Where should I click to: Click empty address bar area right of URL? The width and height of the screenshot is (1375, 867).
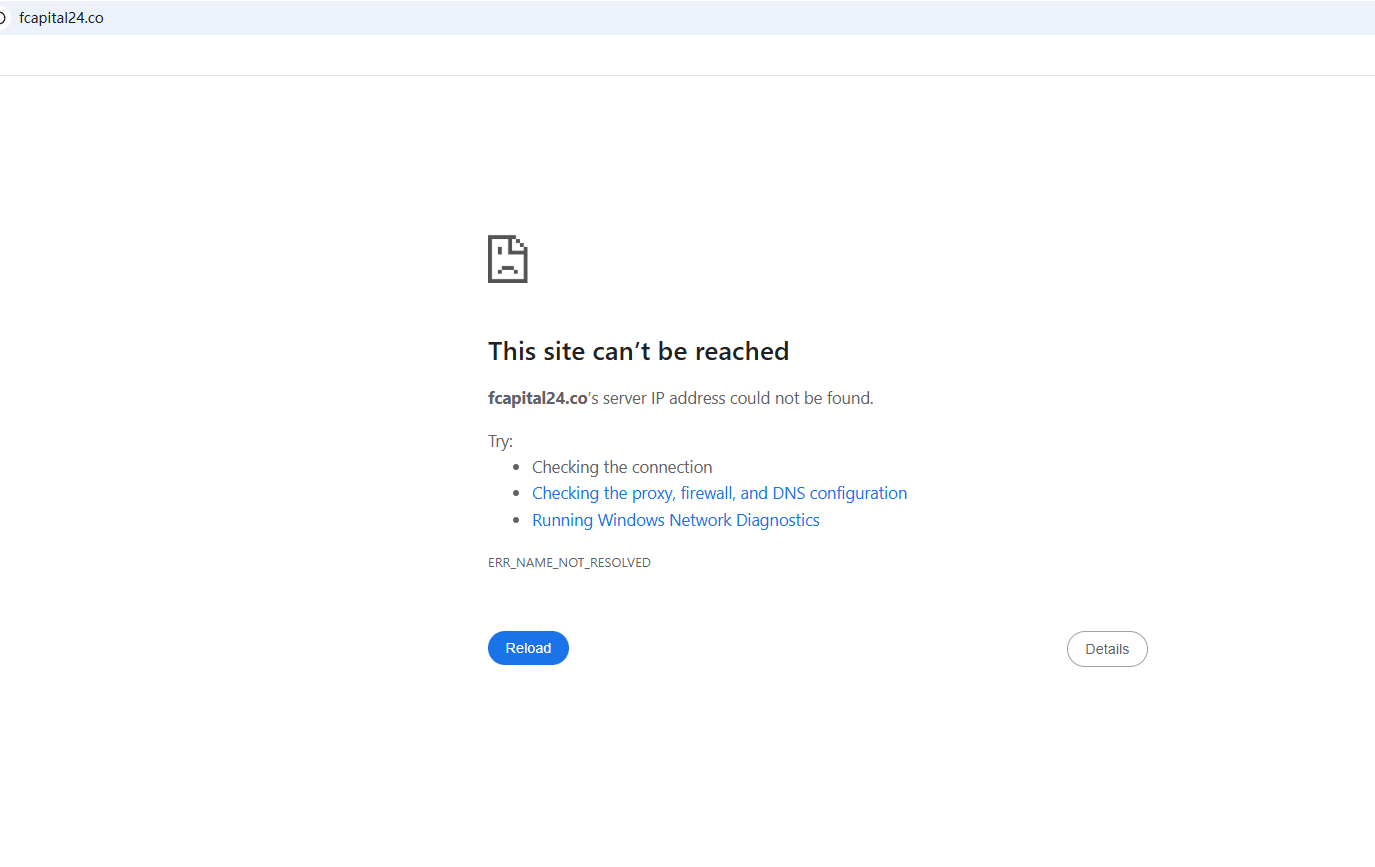coord(700,18)
